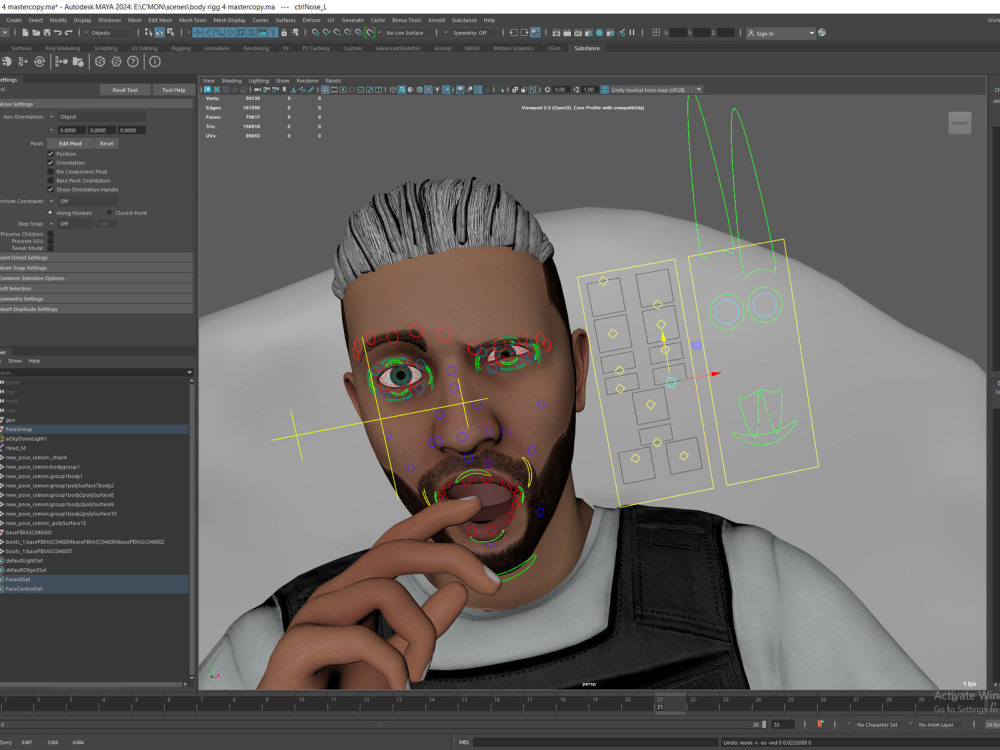Click the first Substance S-circle shelf icon
Screen dimensions: 1000x750
point(100,62)
